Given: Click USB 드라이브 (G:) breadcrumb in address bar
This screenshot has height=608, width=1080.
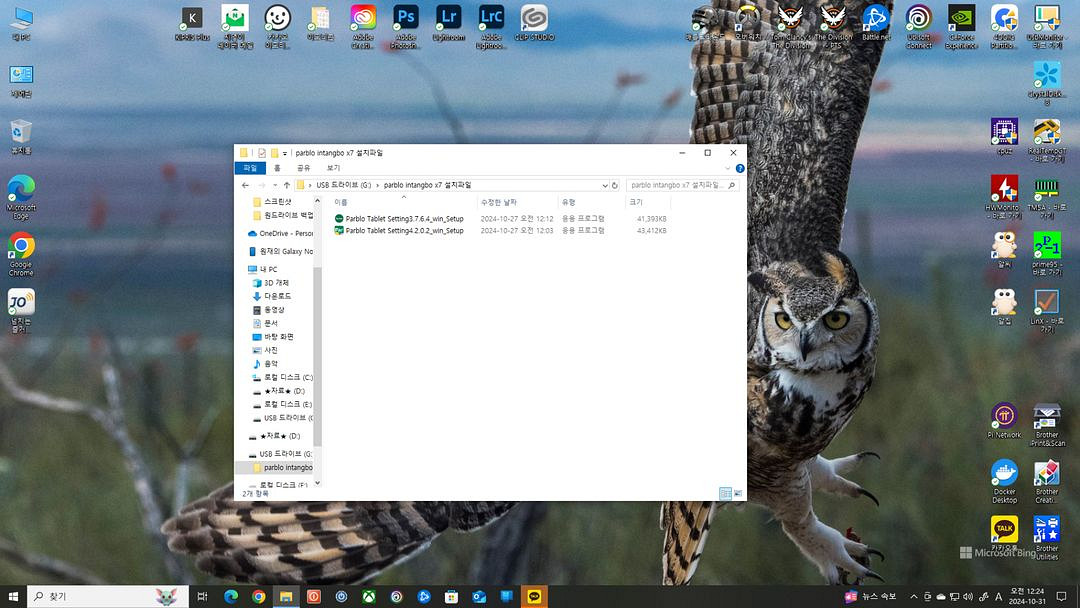Looking at the screenshot, I should click(343, 185).
